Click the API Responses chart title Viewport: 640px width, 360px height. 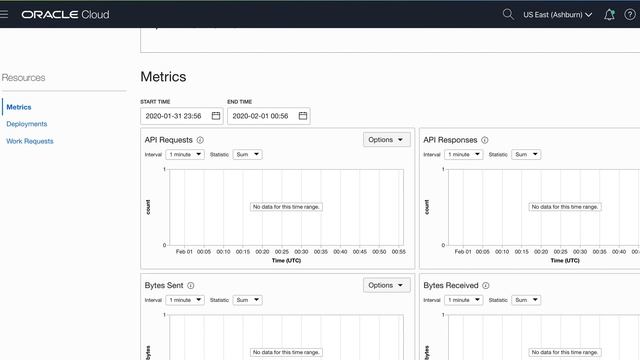tap(450, 140)
